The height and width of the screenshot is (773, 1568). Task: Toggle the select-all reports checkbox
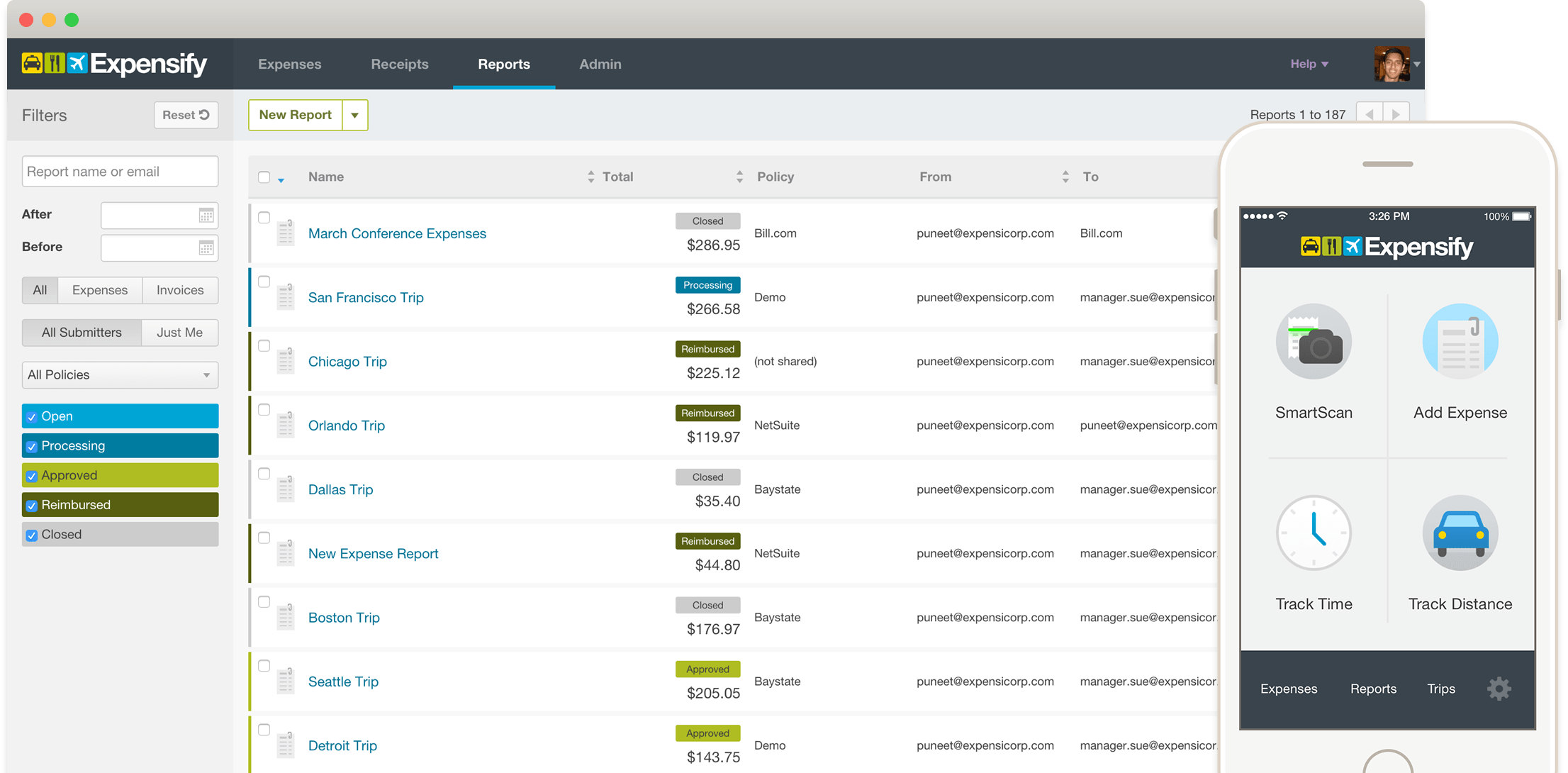264,177
